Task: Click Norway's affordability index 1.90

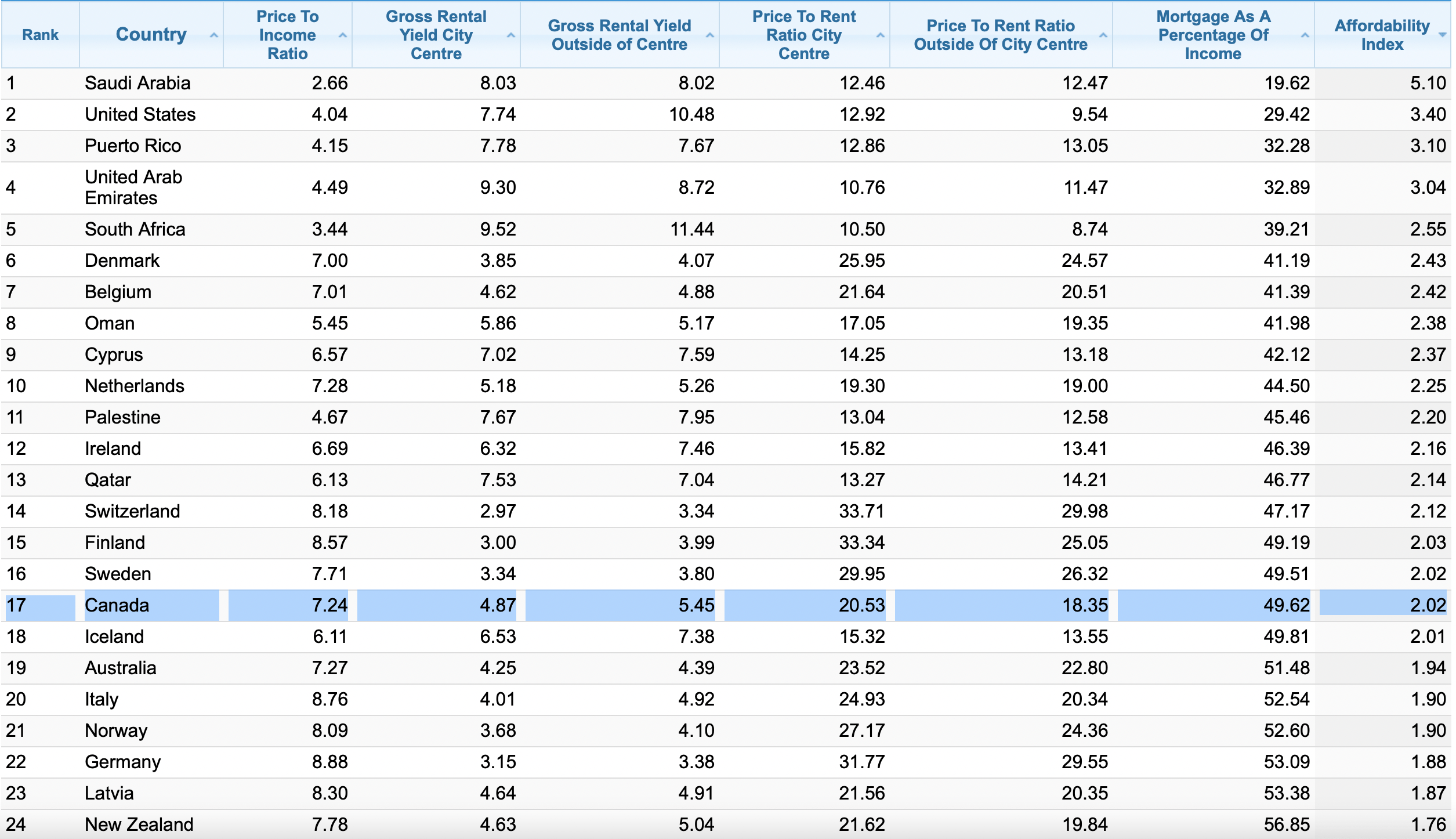Action: [1428, 730]
